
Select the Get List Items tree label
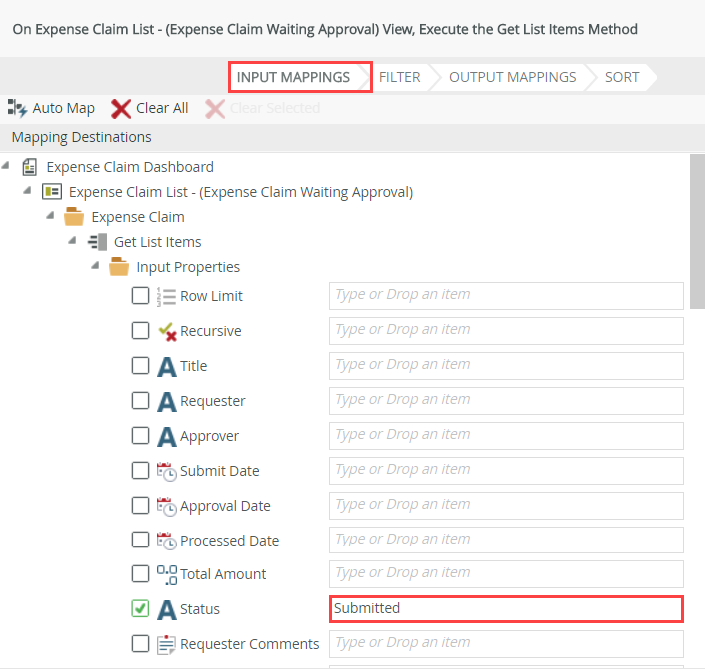[157, 242]
